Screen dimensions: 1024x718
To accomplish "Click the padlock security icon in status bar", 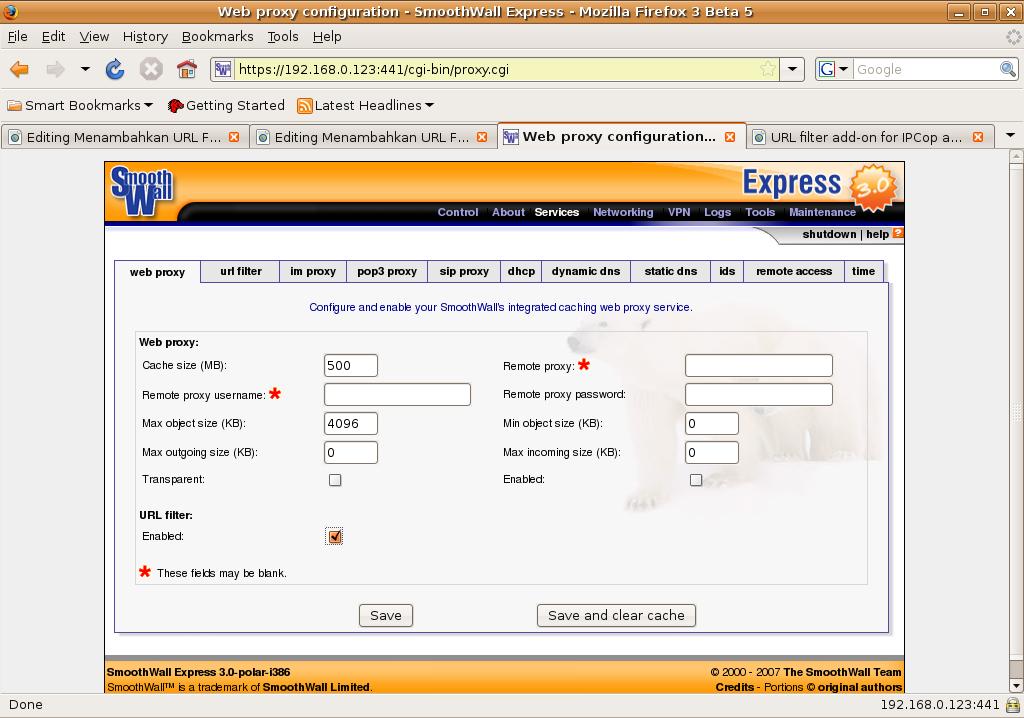I will pyautogui.click(x=1013, y=705).
